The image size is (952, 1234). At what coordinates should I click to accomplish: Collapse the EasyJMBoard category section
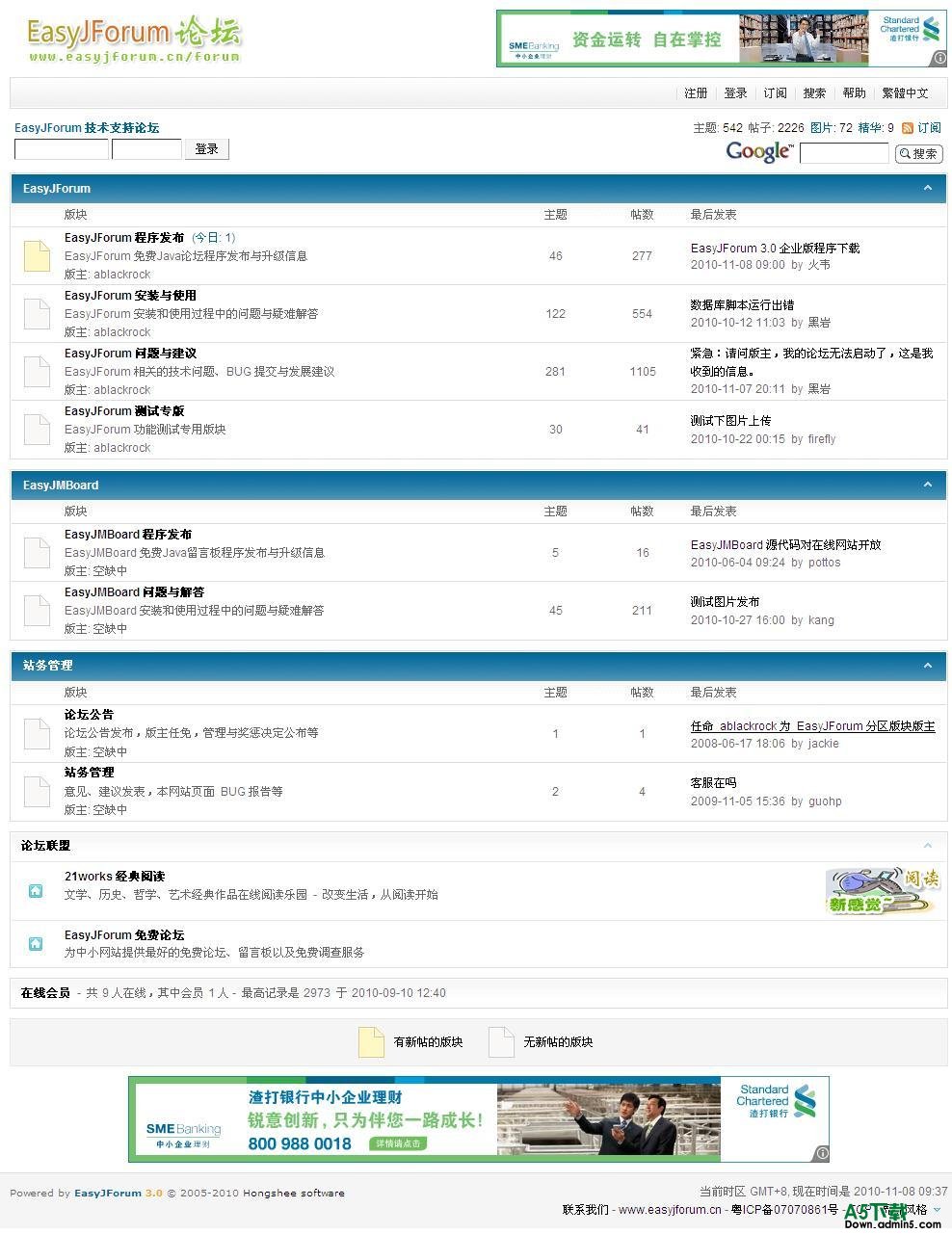click(928, 485)
